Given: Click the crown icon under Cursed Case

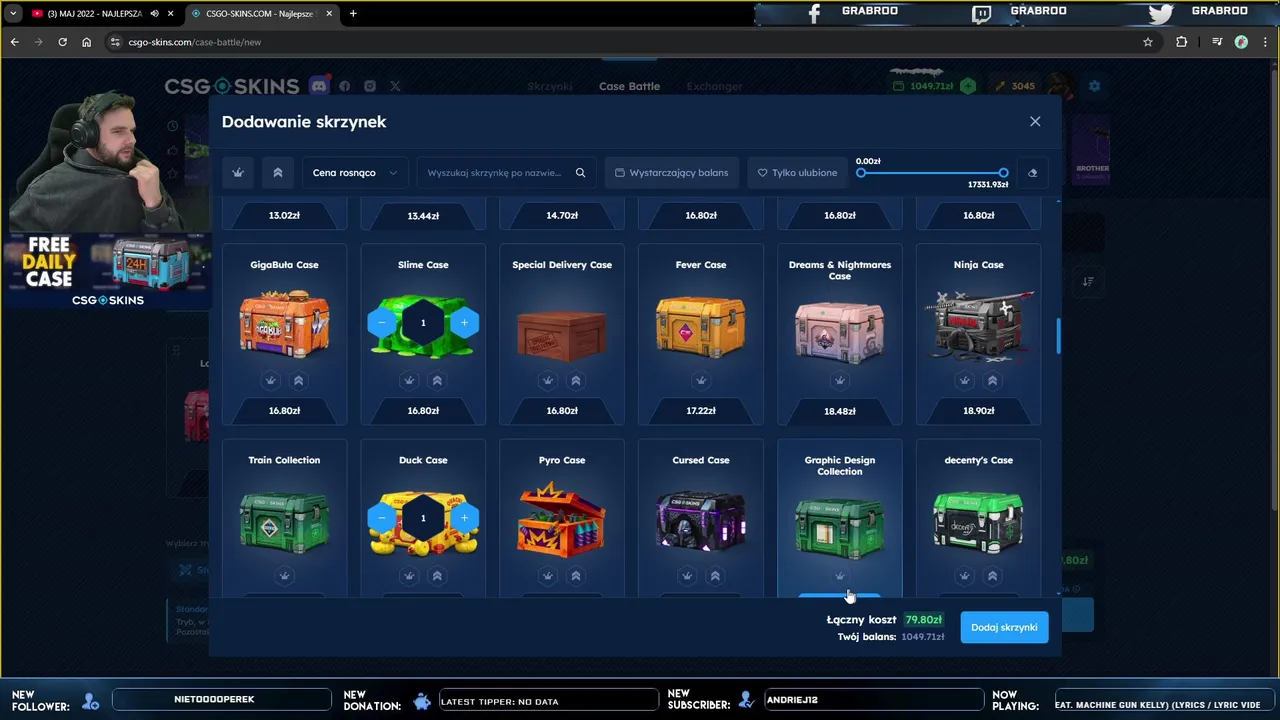Looking at the screenshot, I should click(687, 576).
